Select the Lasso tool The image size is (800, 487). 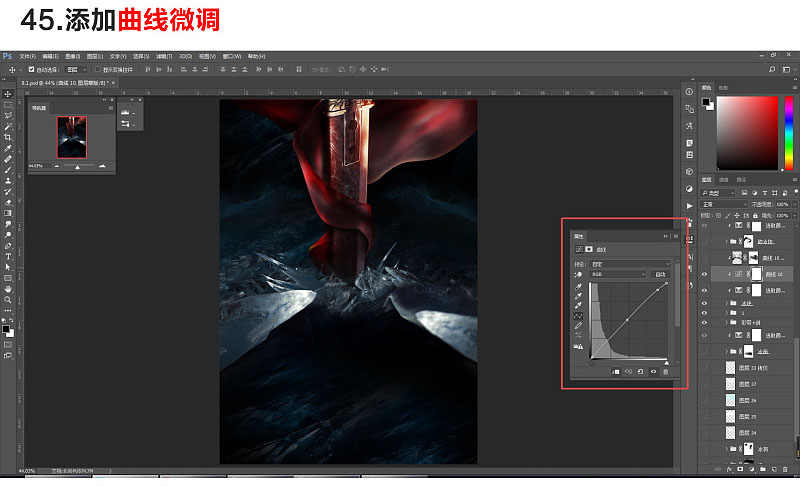click(x=8, y=116)
